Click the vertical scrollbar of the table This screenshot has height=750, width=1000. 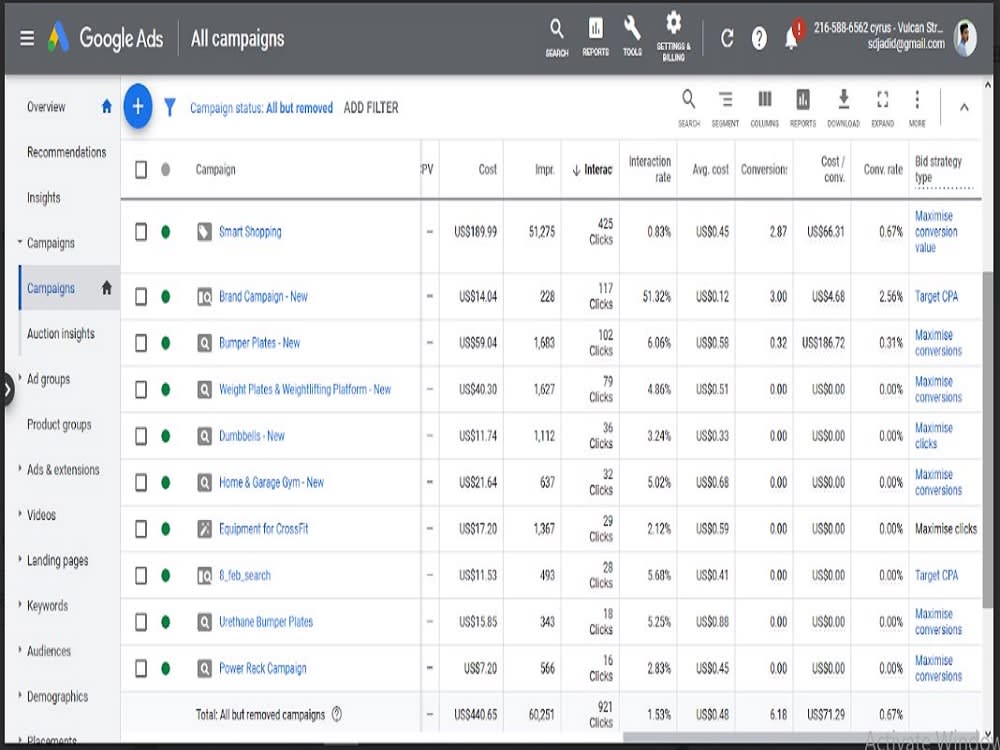tap(987, 440)
